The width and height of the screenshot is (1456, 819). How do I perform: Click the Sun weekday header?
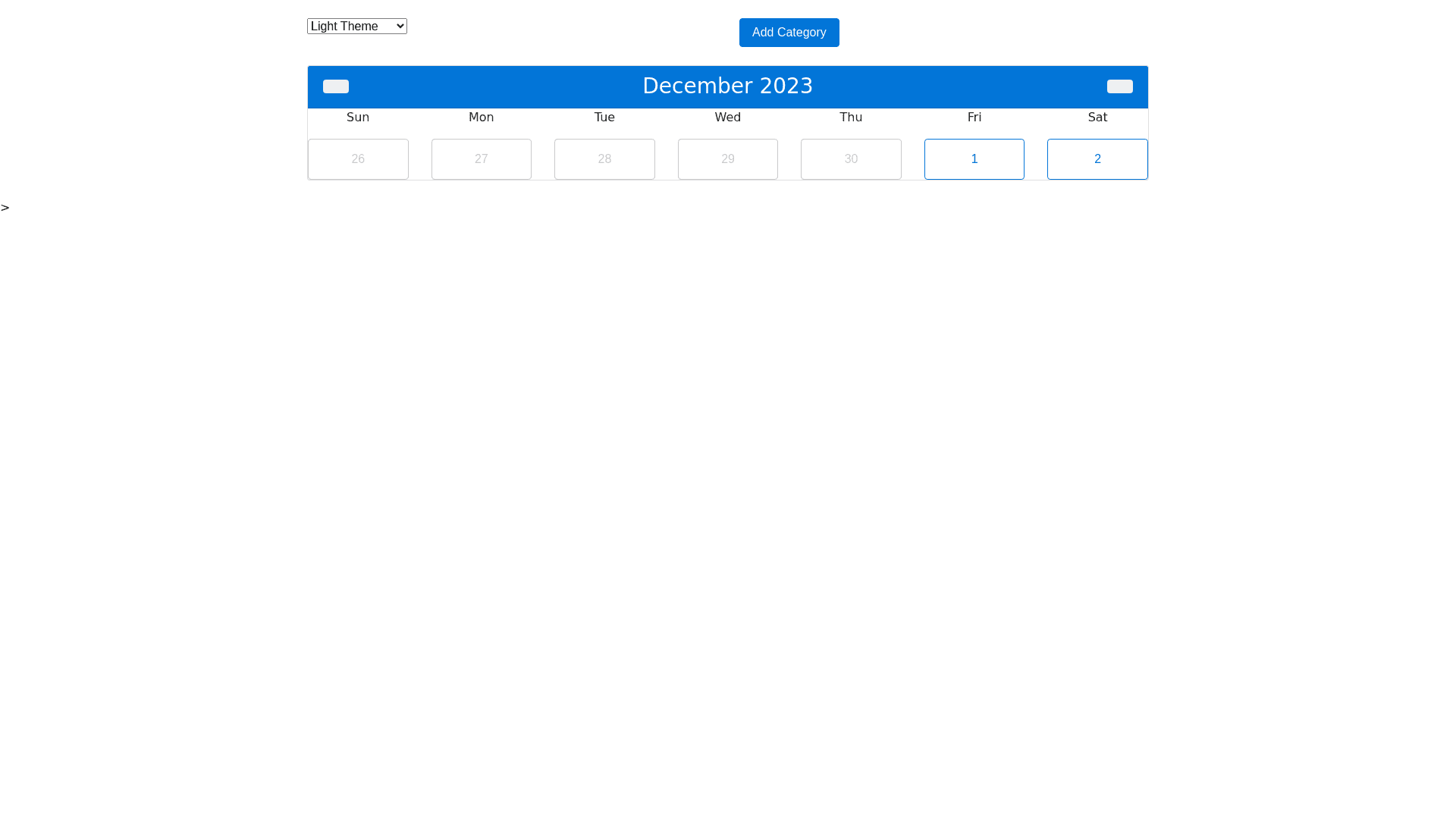pyautogui.click(x=358, y=118)
